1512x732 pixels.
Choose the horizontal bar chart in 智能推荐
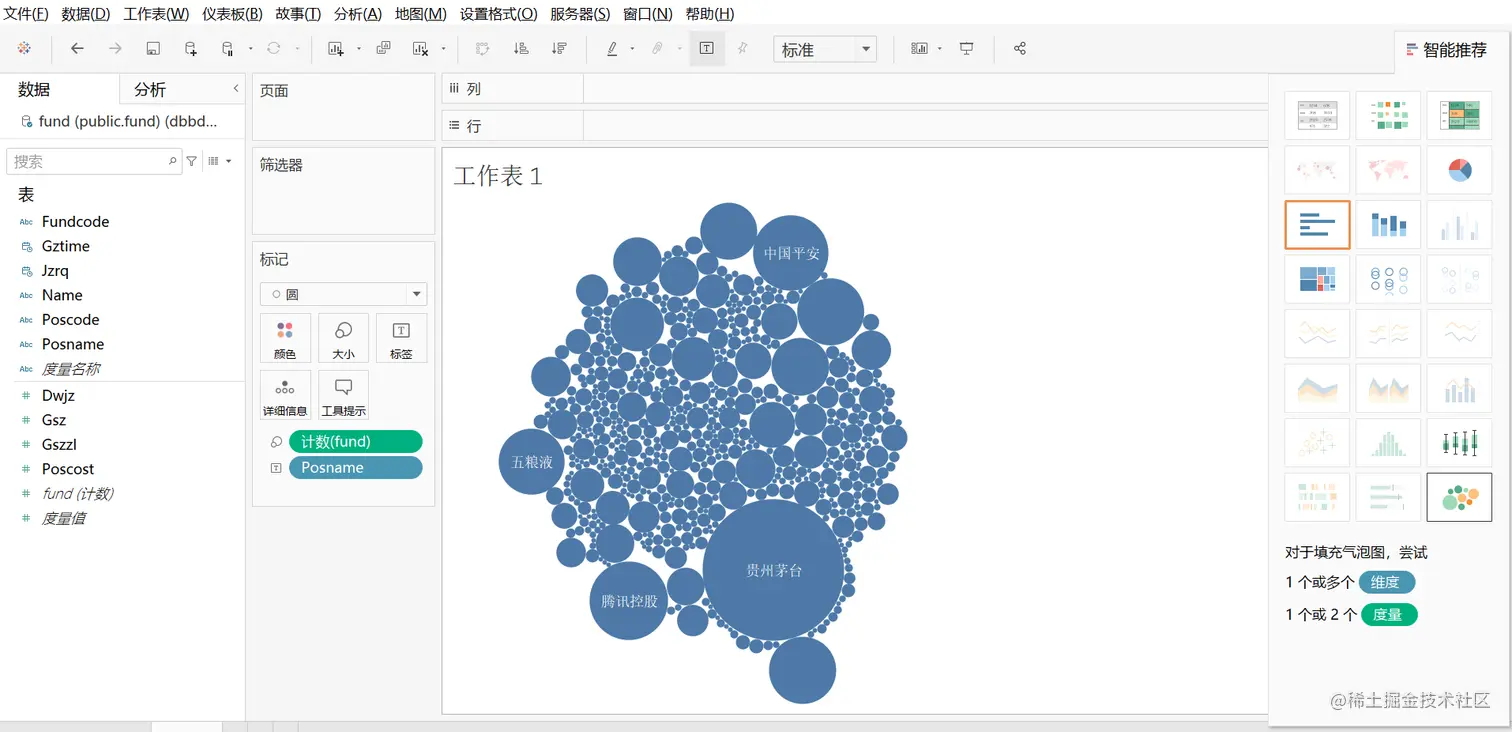(1317, 225)
